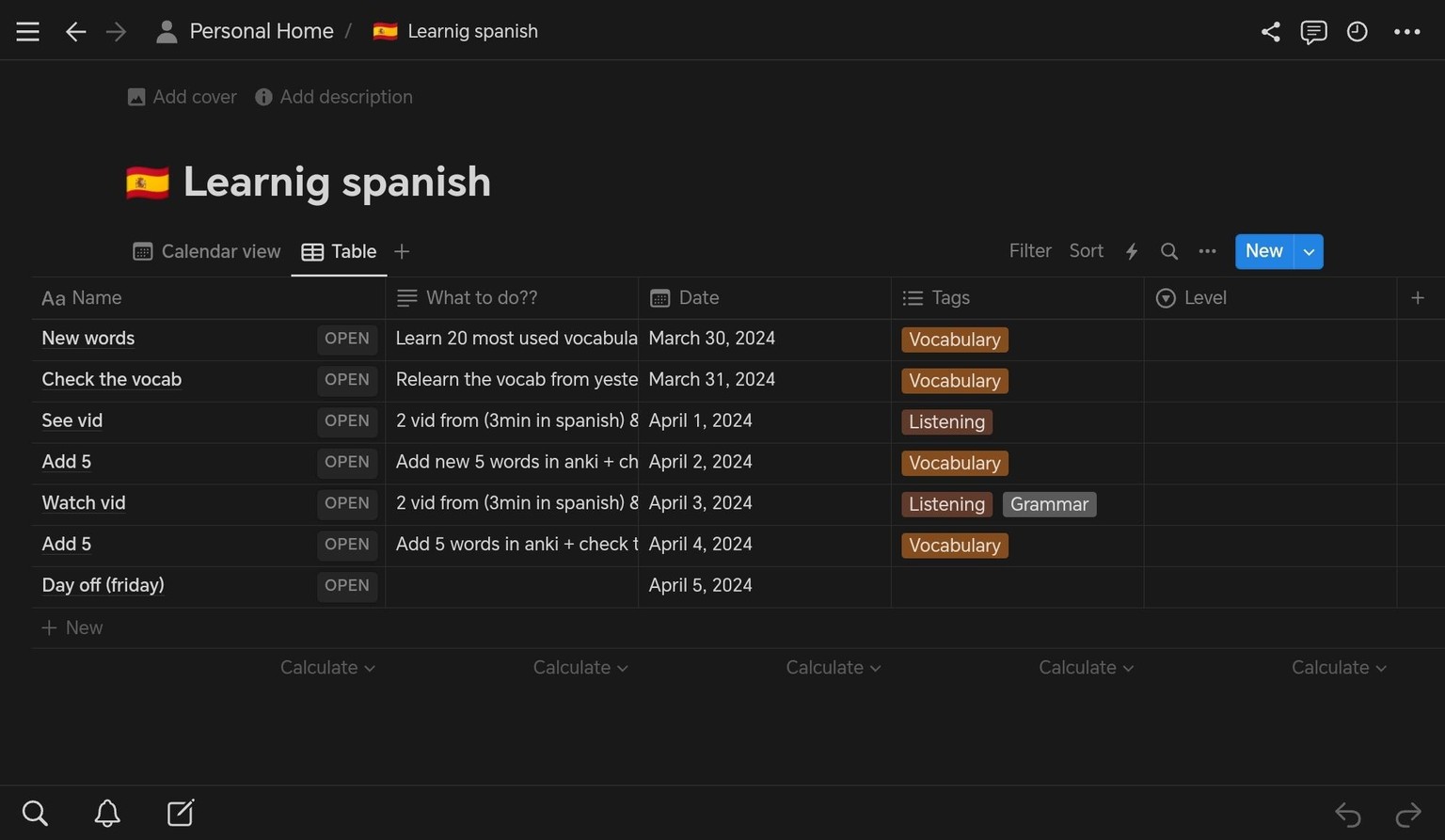Expand Calculate under Name column
The image size is (1445, 840).
pyautogui.click(x=327, y=667)
